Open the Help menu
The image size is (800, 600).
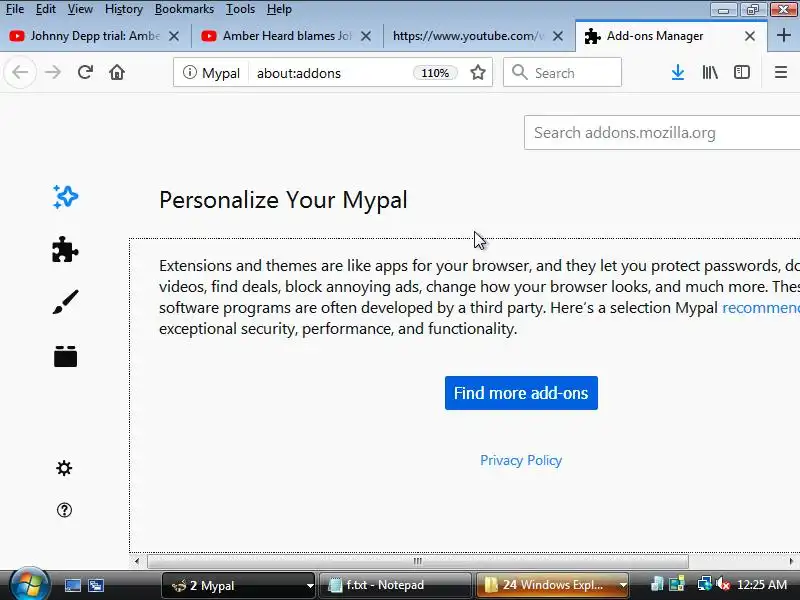[279, 9]
